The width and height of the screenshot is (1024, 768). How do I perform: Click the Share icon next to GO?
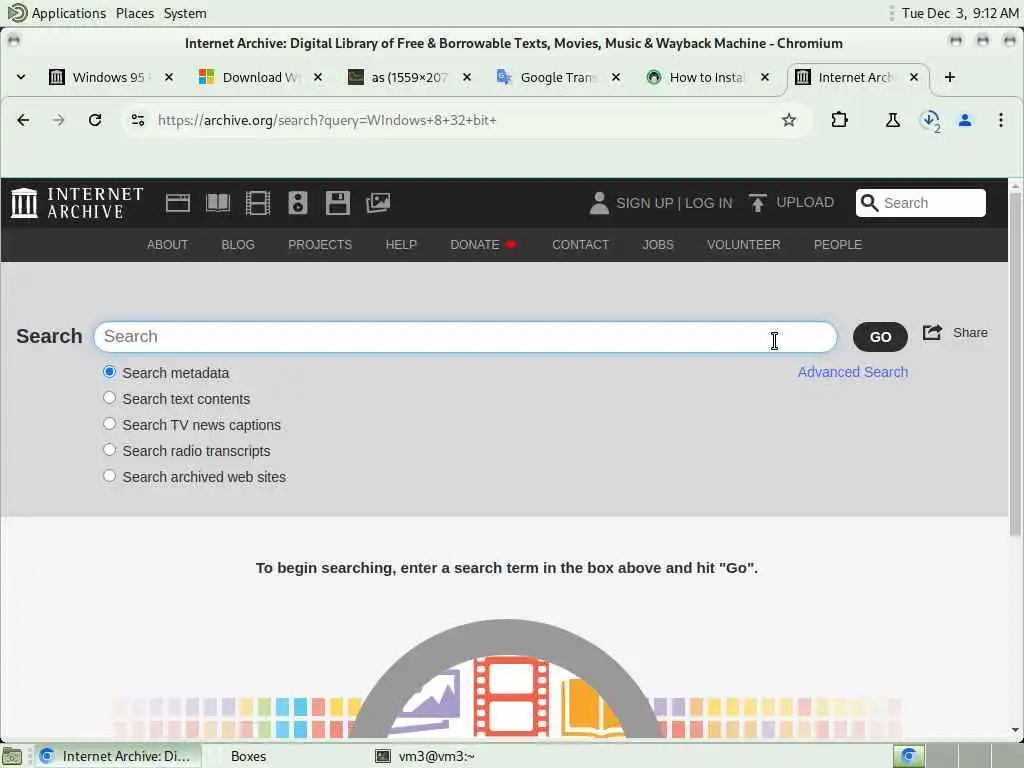coord(932,332)
